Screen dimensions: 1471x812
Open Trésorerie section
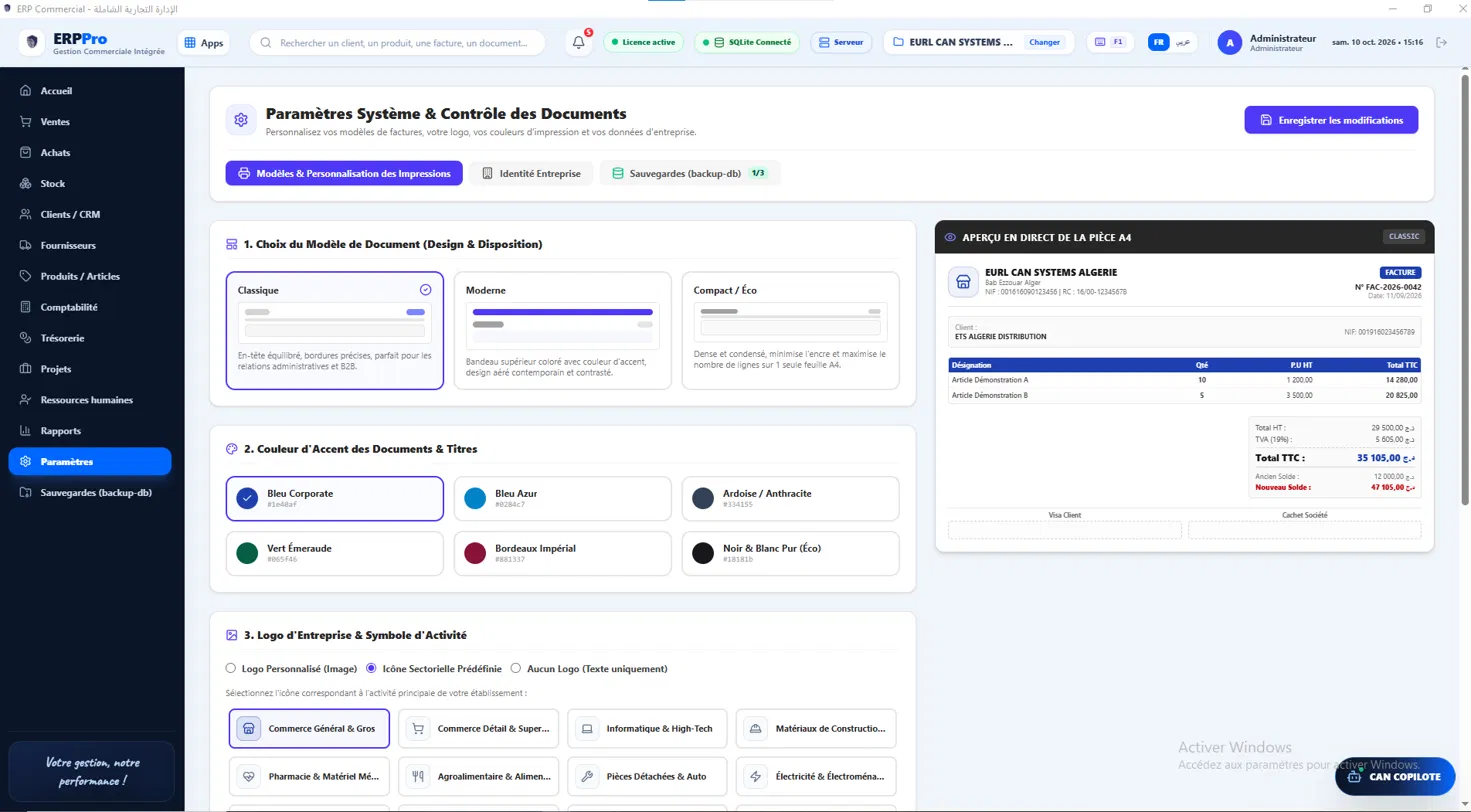[90, 338]
